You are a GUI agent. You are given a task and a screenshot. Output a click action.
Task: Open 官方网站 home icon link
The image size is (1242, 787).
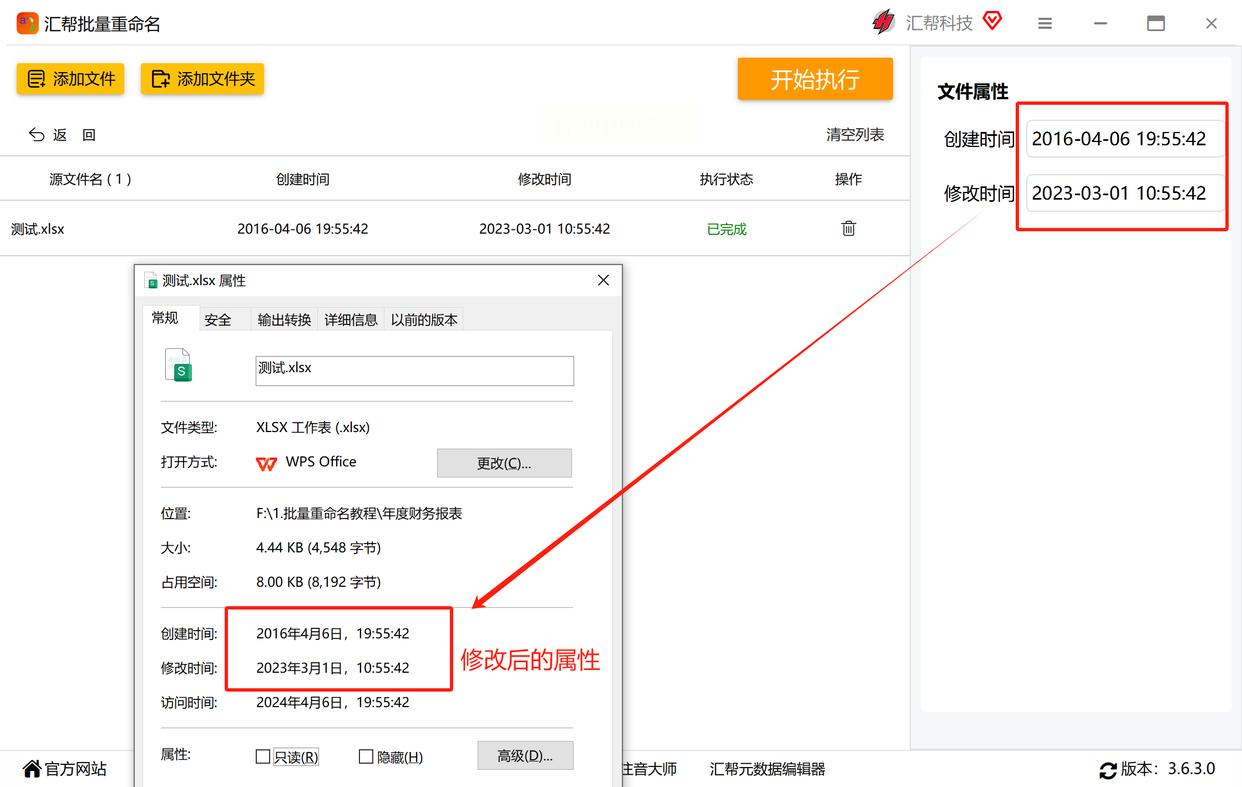point(32,769)
